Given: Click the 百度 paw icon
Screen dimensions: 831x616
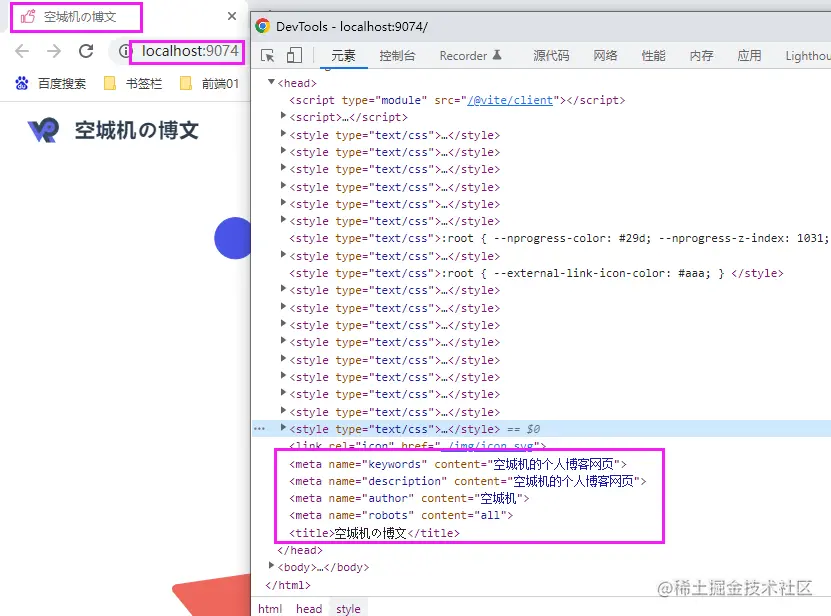Looking at the screenshot, I should click(x=22, y=83).
